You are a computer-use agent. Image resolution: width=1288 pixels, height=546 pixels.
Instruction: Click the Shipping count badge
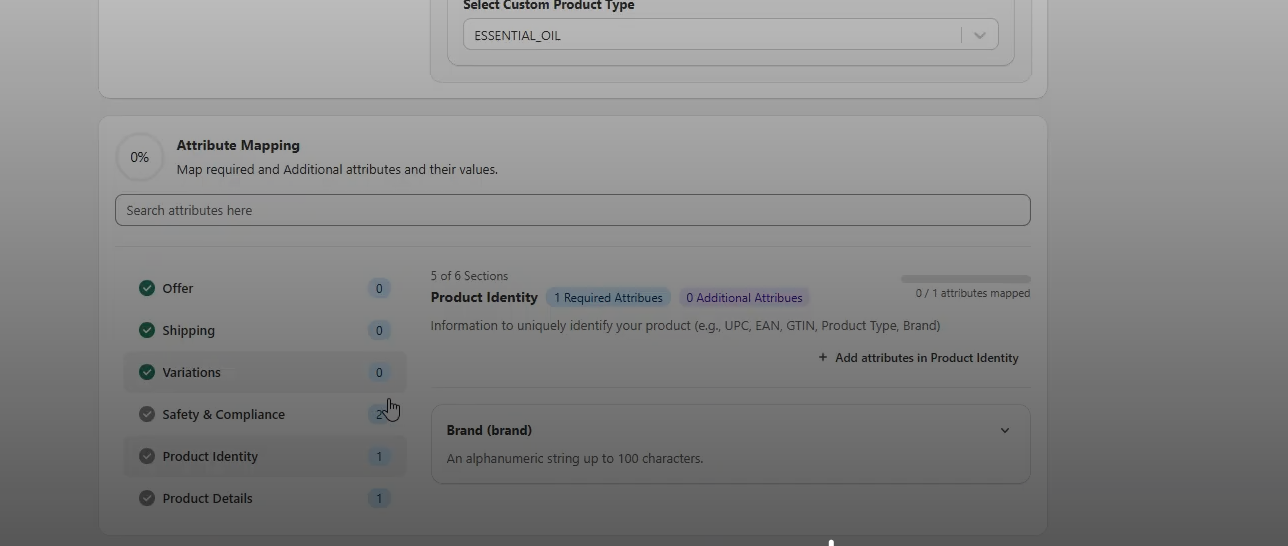[379, 330]
